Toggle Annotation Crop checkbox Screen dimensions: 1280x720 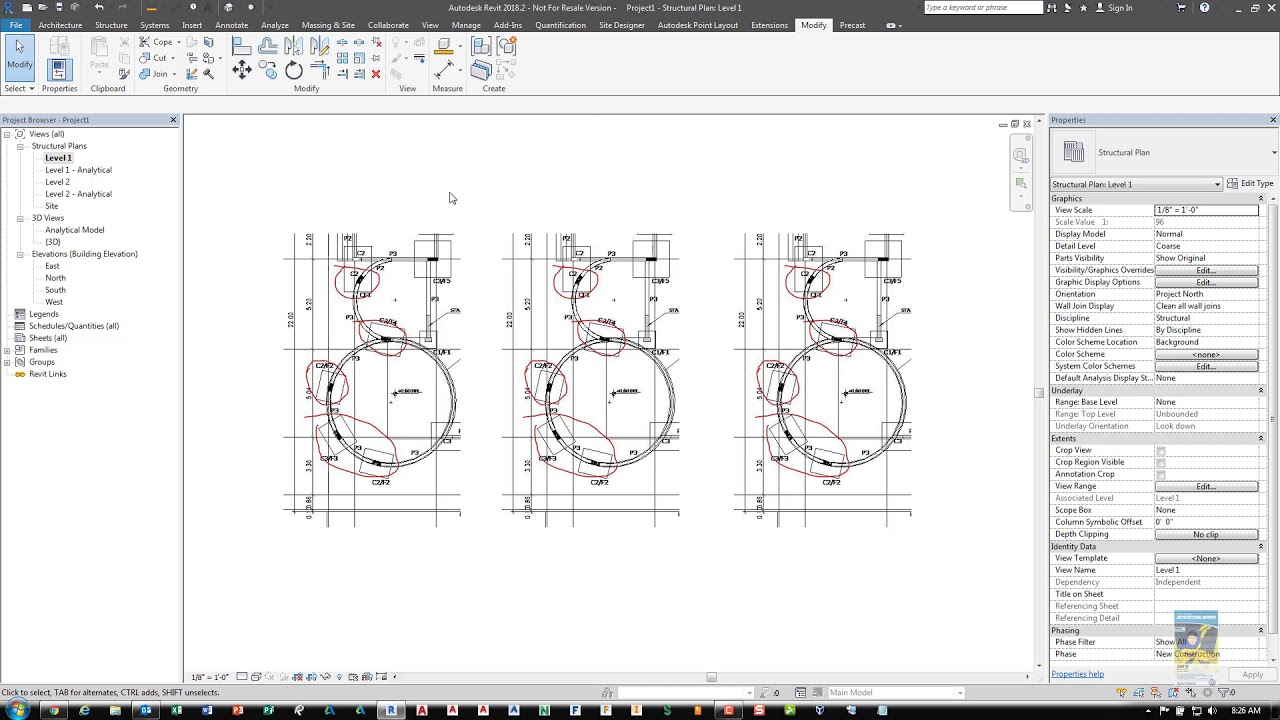(x=1160, y=474)
